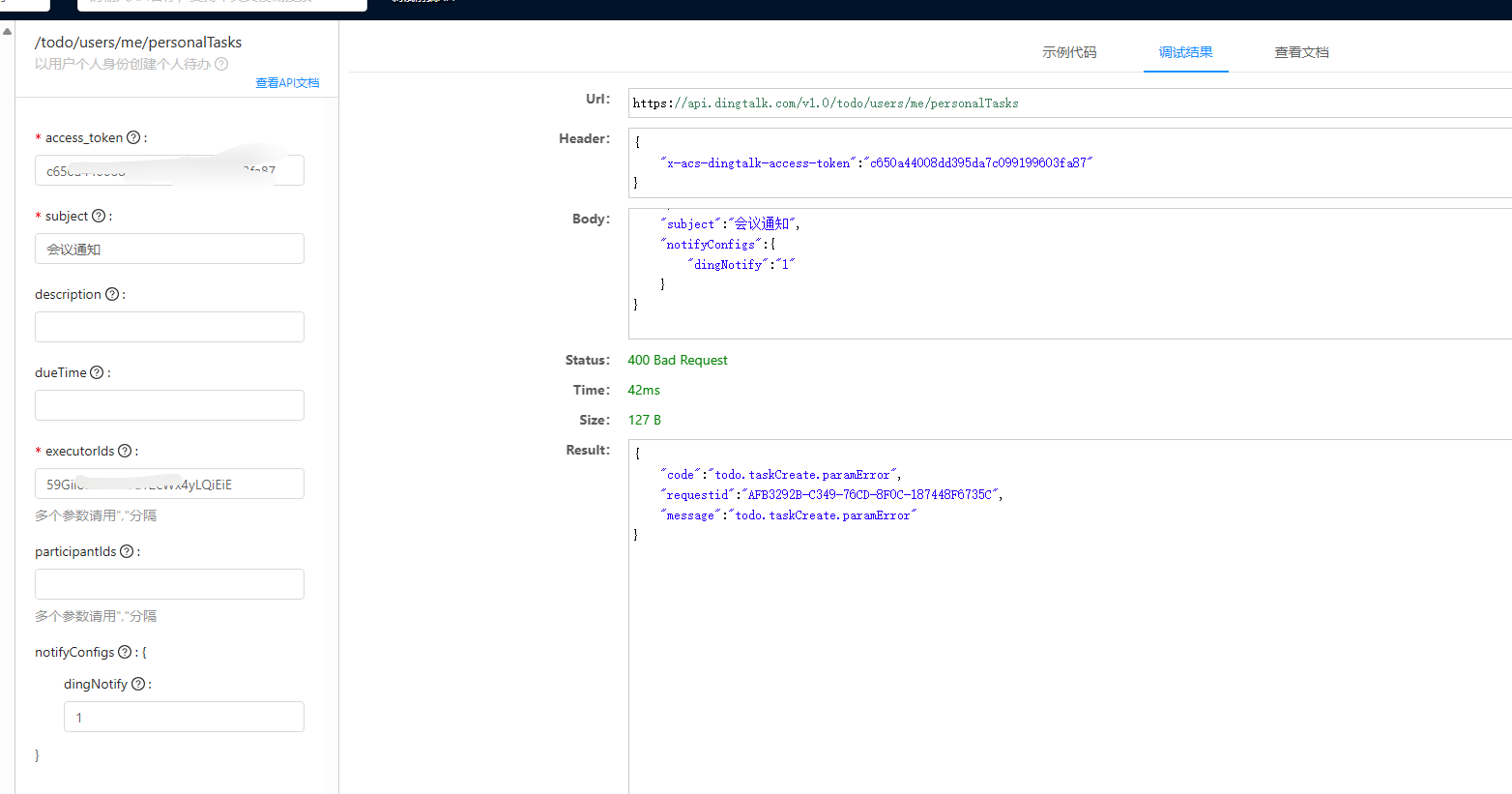Click the subject input containing 会议通知

169,249
